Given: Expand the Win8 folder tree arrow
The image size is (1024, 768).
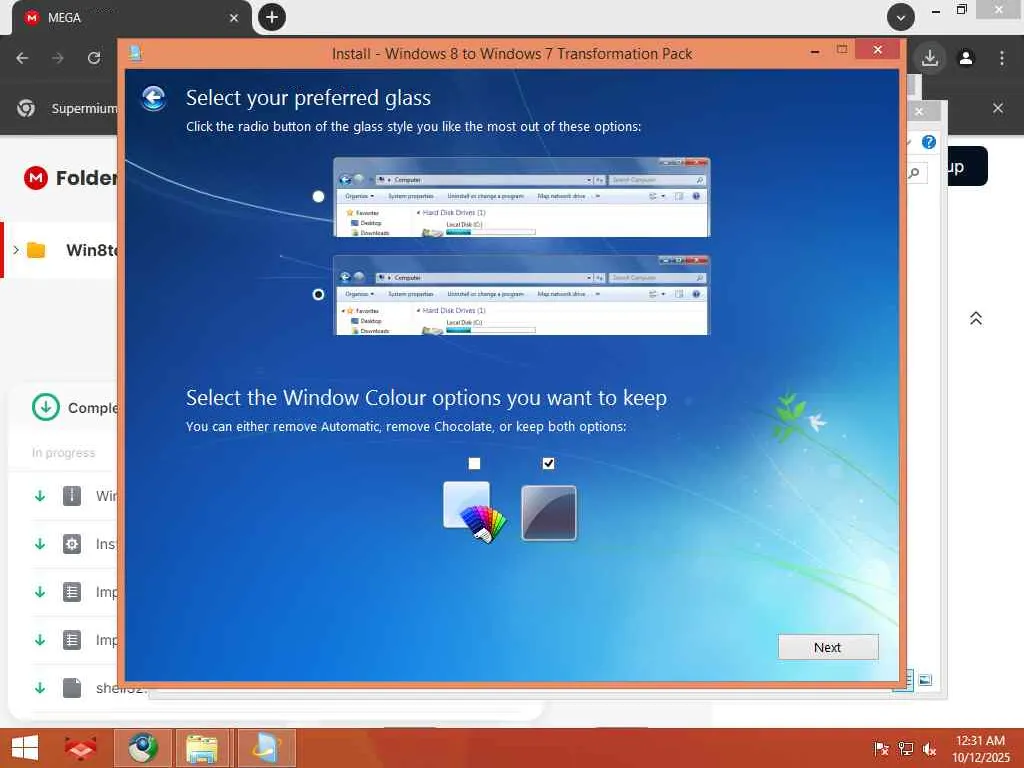Looking at the screenshot, I should pyautogui.click(x=16, y=249).
